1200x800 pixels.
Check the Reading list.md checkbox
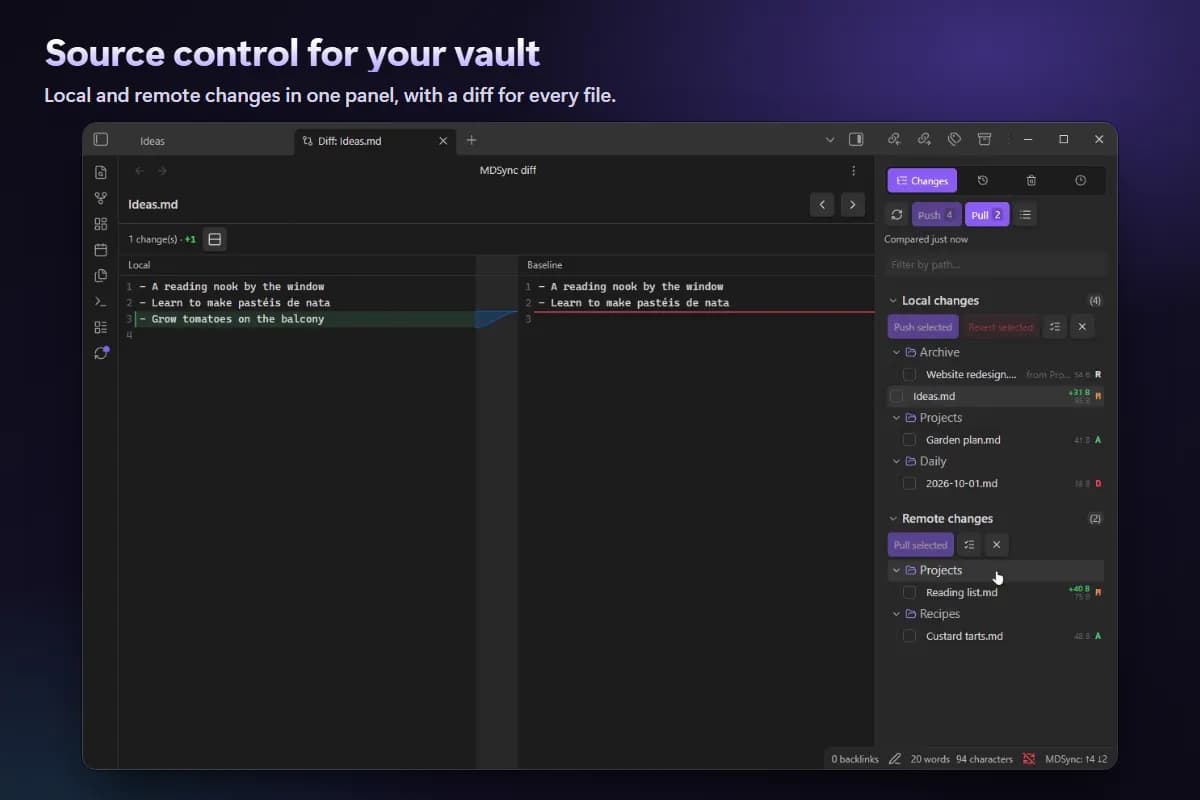click(x=909, y=592)
